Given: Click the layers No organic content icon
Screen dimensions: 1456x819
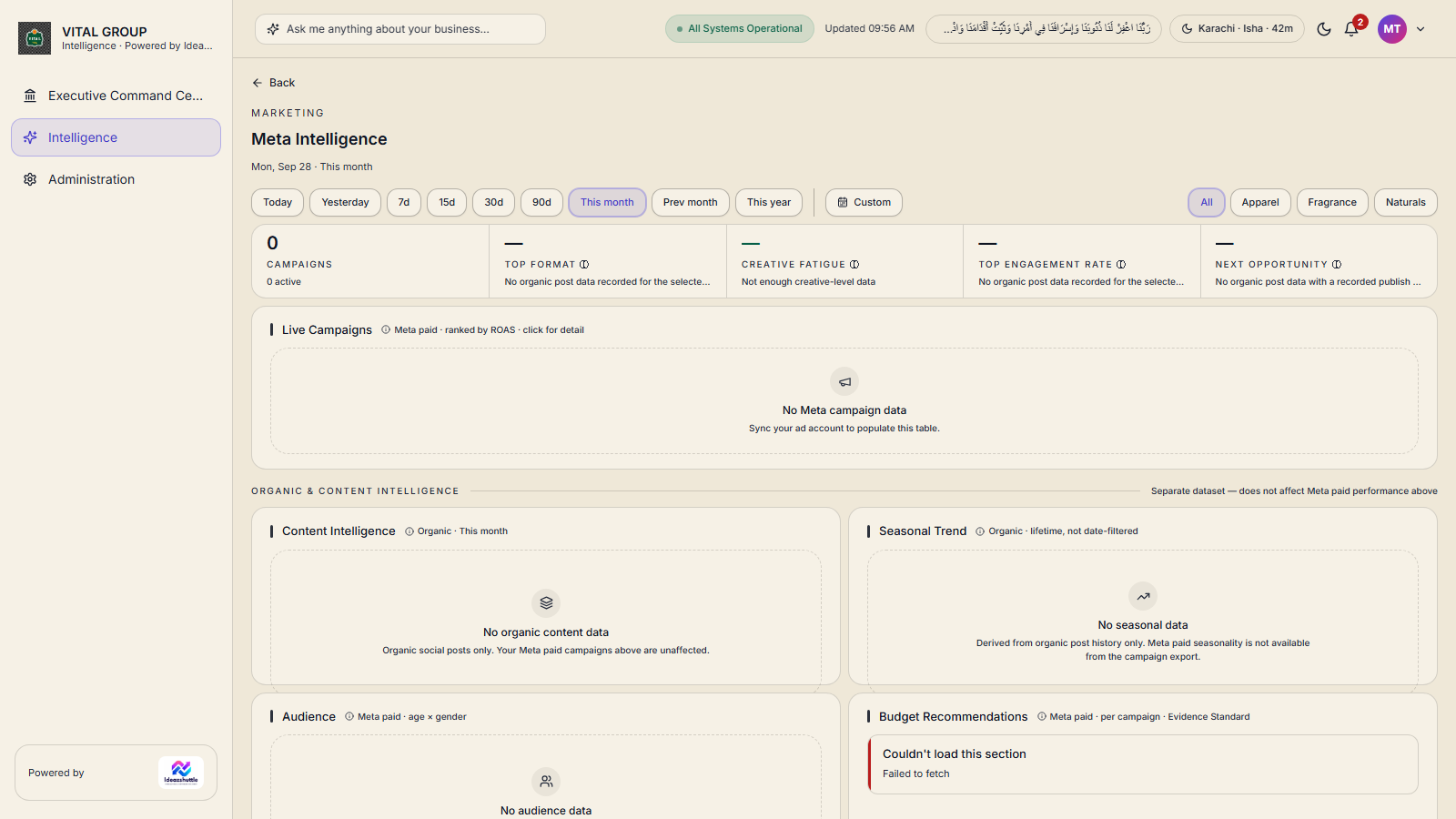Looking at the screenshot, I should point(546,602).
